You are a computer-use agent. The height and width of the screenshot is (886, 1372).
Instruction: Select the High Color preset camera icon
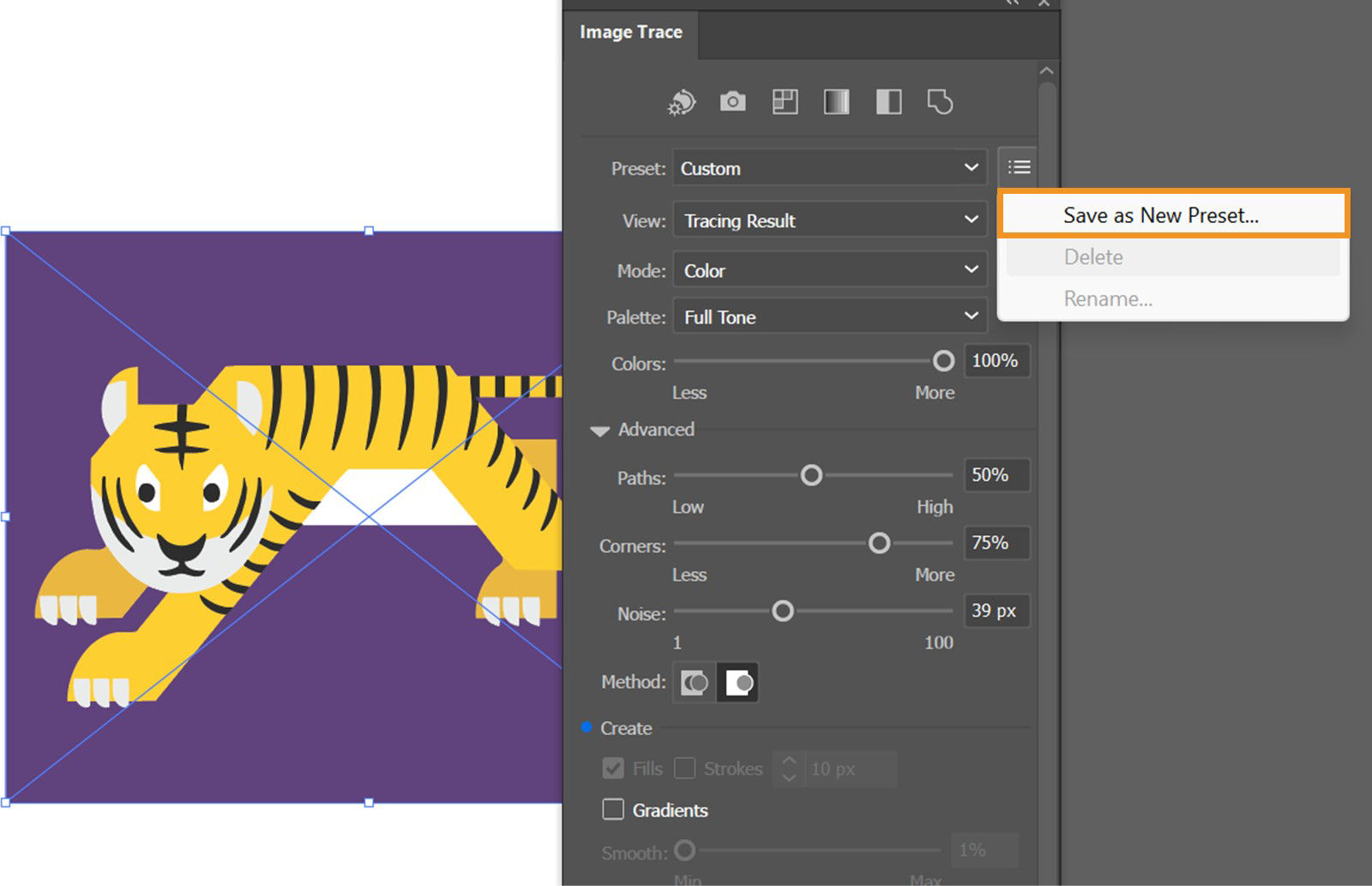(732, 101)
